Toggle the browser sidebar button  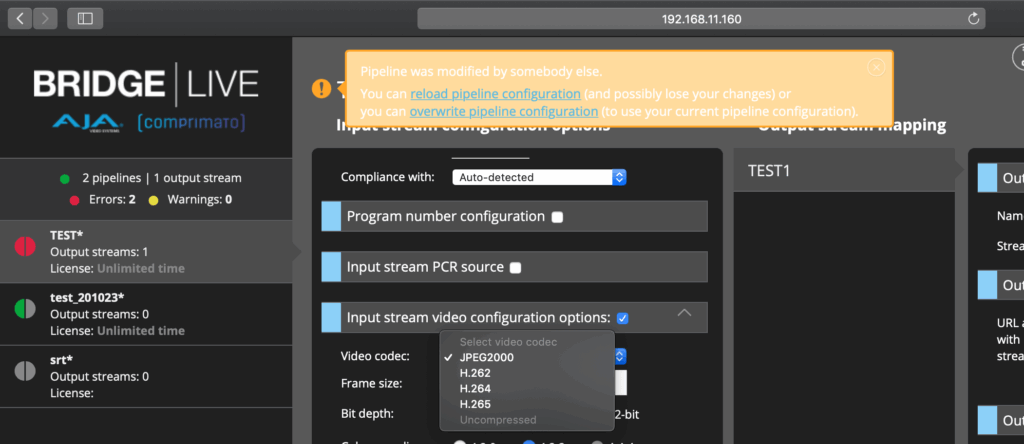click(85, 18)
